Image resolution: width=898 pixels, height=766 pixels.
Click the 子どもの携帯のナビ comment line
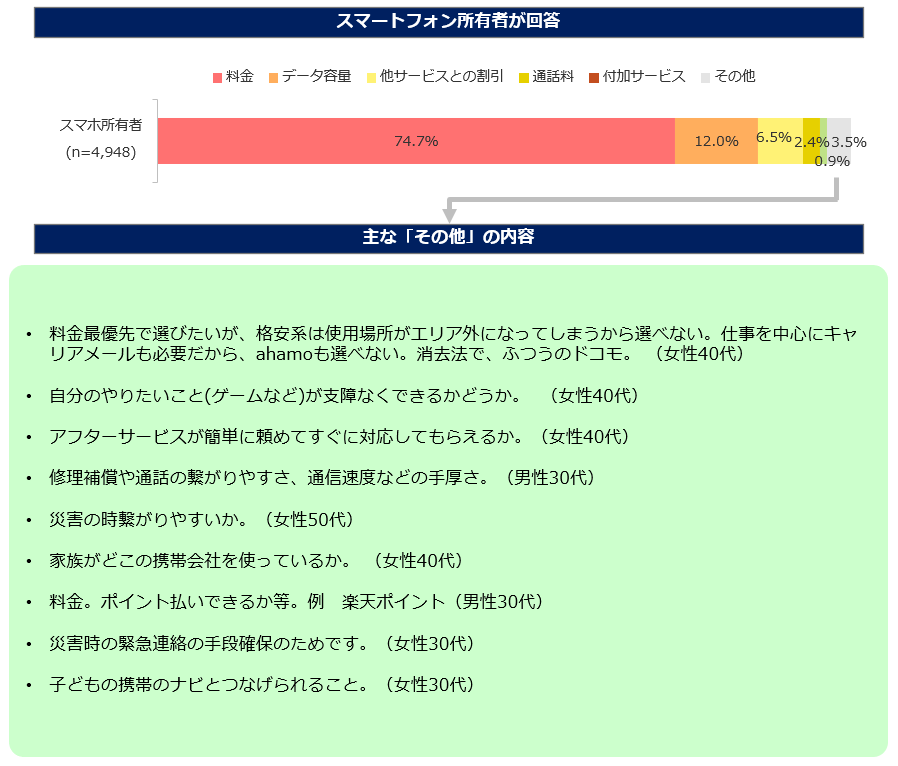click(x=262, y=685)
